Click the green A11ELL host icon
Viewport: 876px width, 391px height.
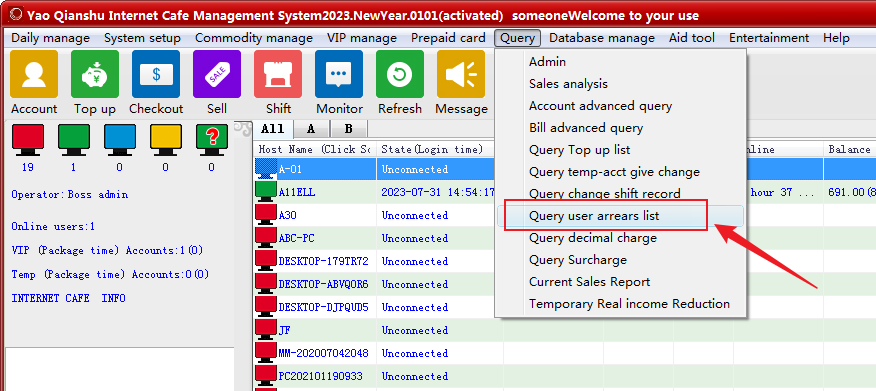click(266, 192)
